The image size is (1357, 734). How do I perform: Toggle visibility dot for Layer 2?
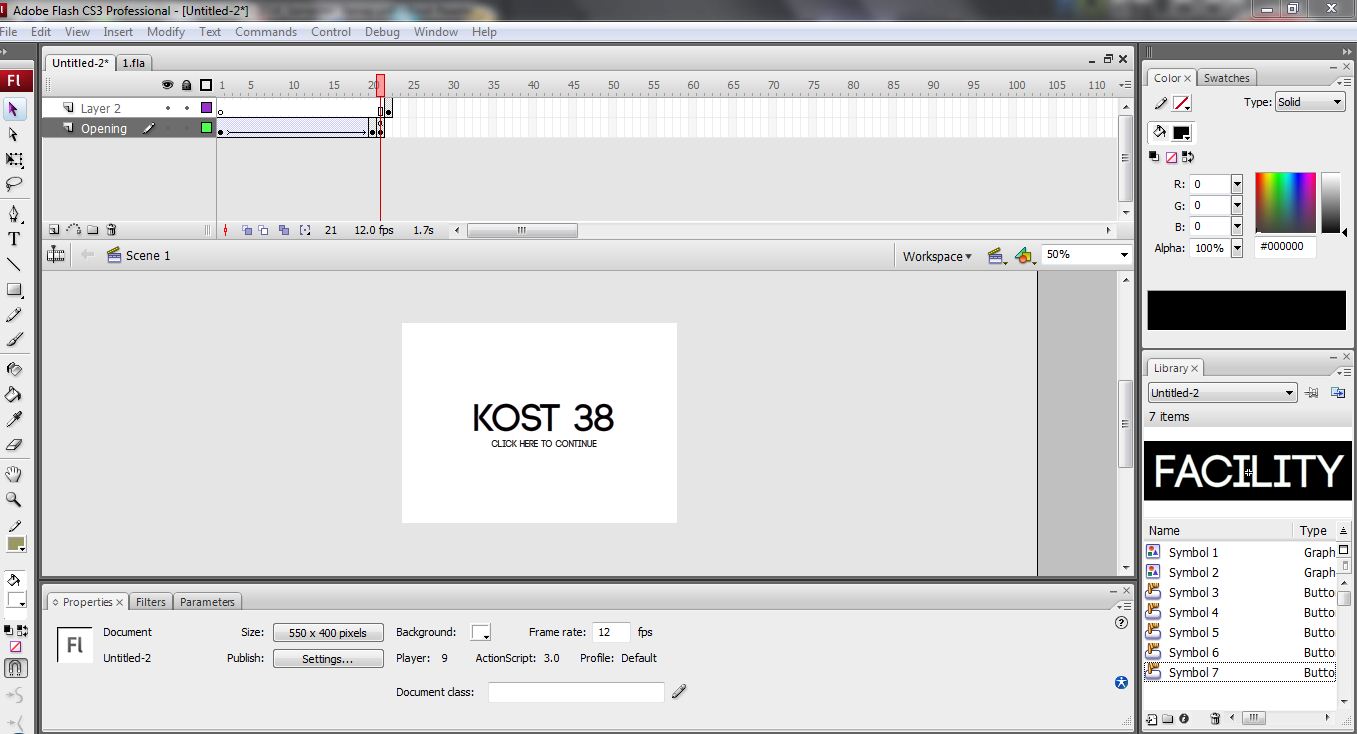[x=168, y=108]
